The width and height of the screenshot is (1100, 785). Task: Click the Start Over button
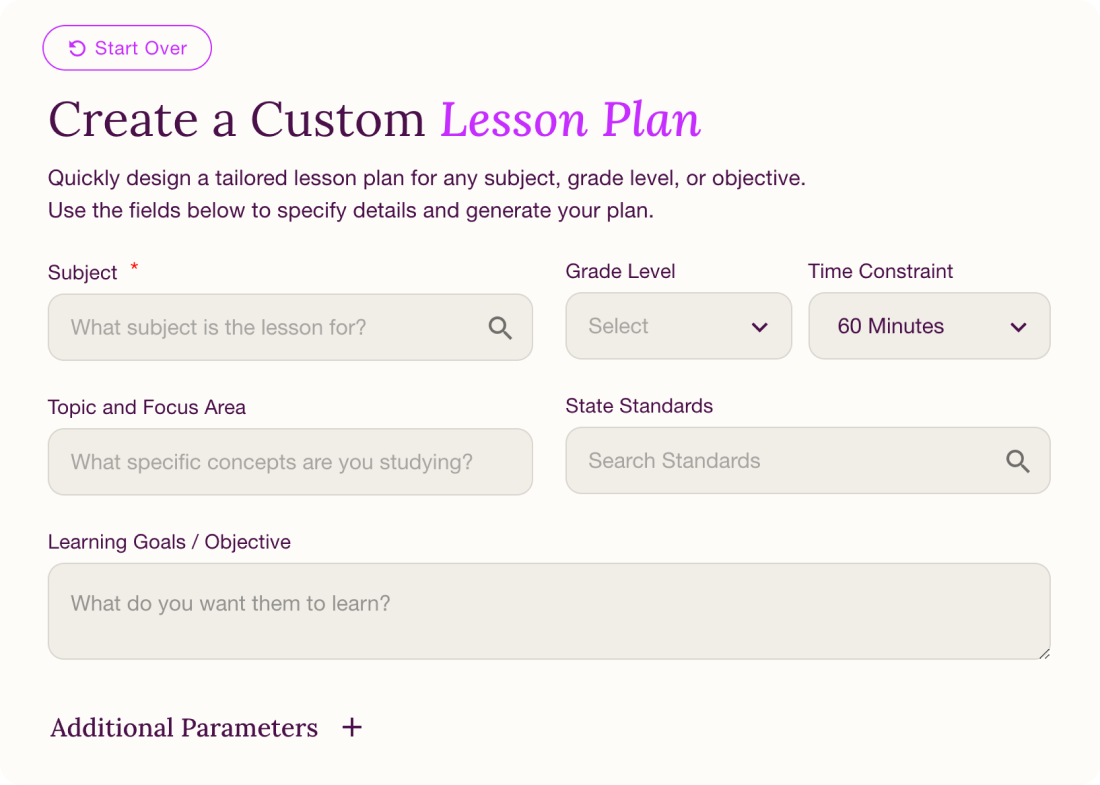[127, 47]
